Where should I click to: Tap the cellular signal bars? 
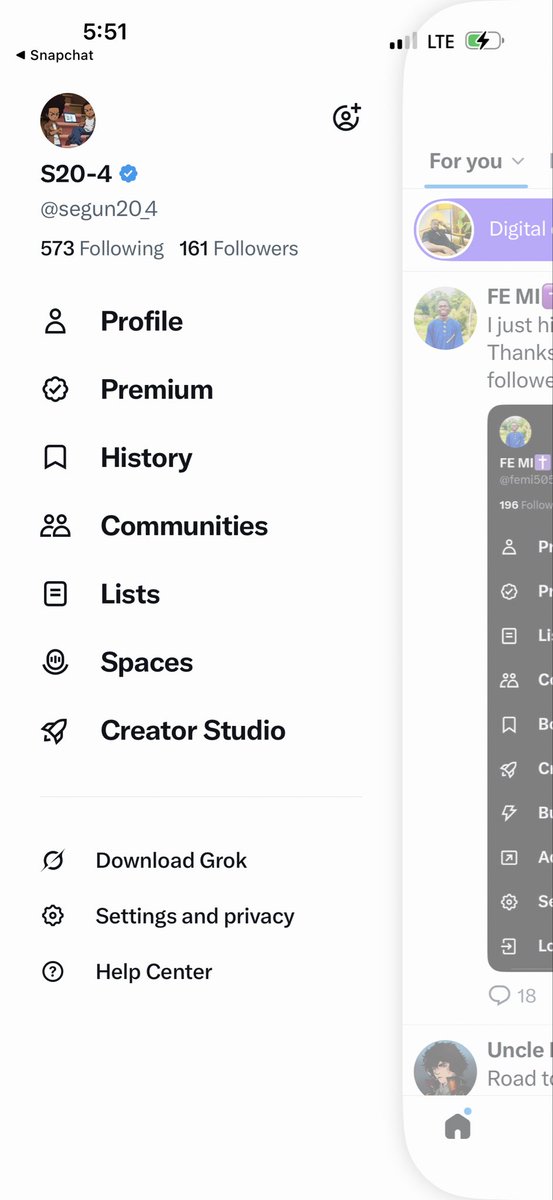tap(403, 42)
